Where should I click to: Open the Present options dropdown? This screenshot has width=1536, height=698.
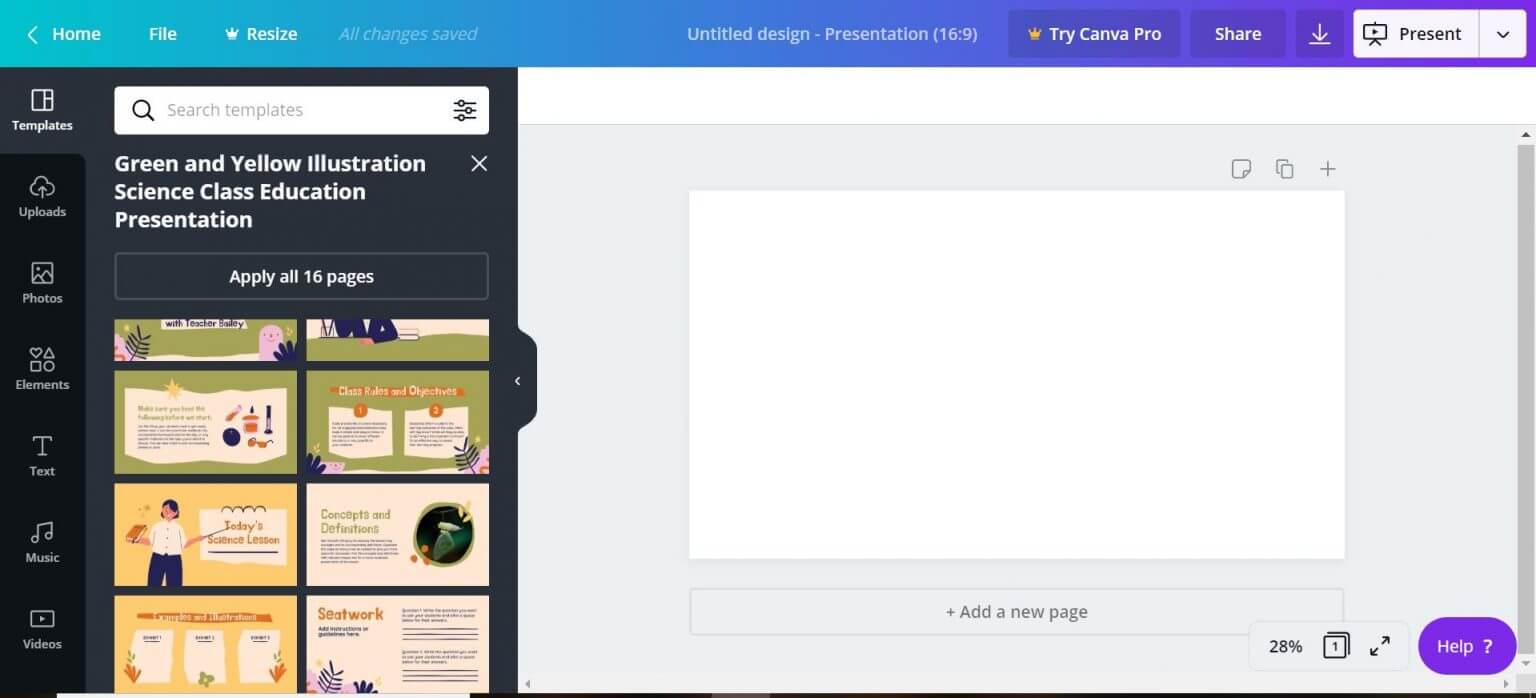click(x=1502, y=33)
